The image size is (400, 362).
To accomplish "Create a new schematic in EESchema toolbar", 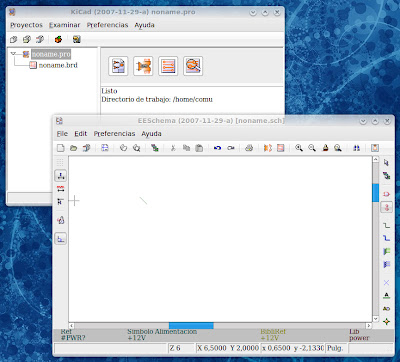I will (x=60, y=148).
